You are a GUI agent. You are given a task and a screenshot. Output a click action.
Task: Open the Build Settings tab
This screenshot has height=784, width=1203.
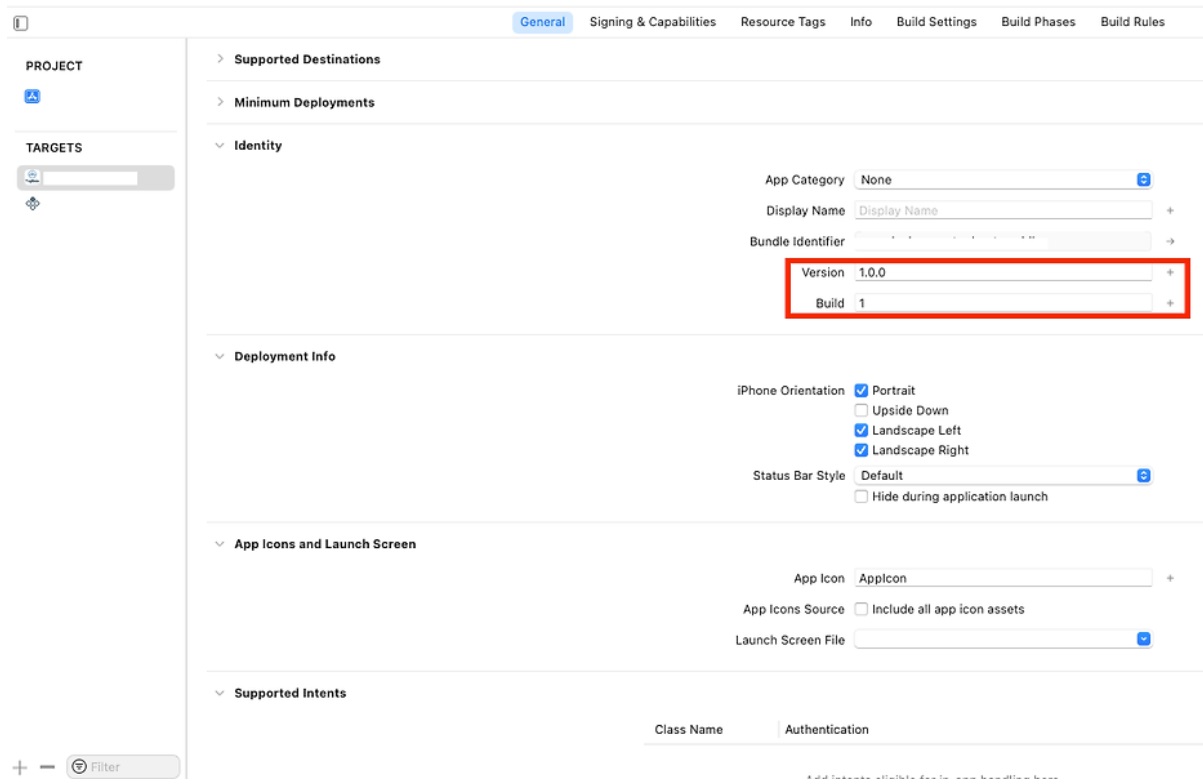pyautogui.click(x=937, y=22)
